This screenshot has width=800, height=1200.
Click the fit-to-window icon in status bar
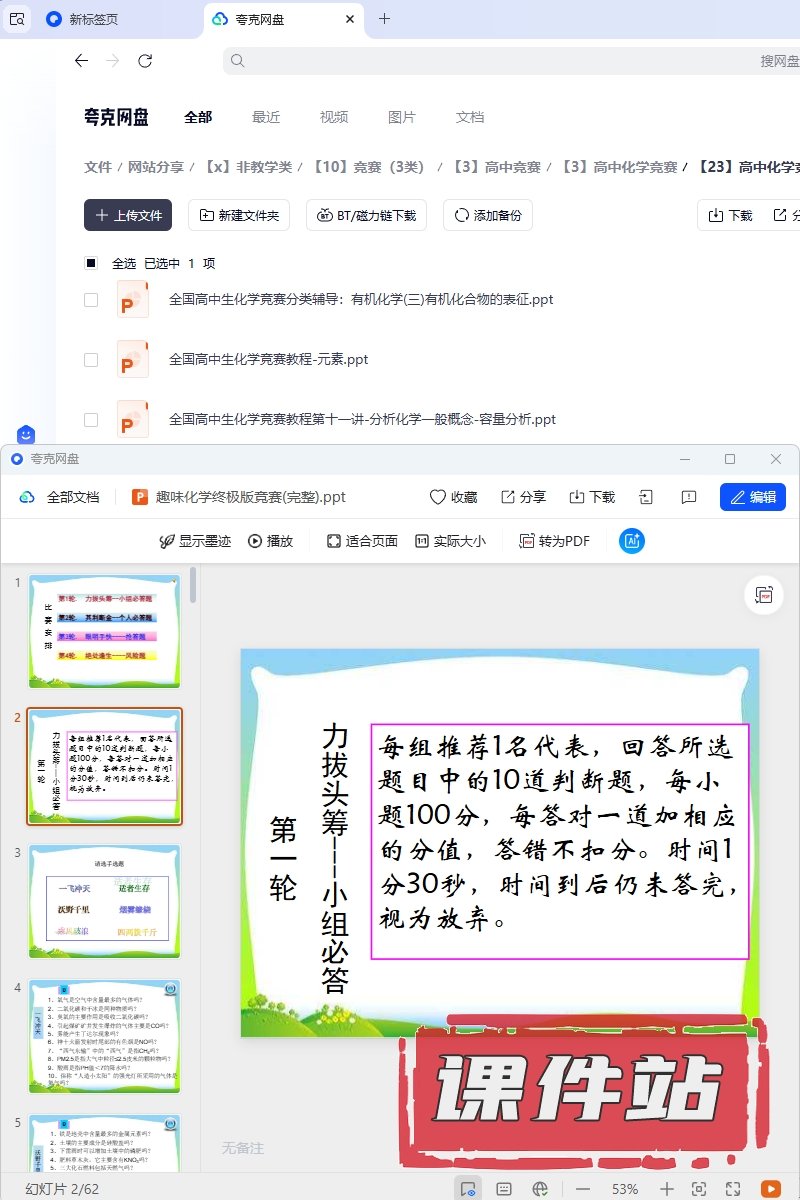pyautogui.click(x=699, y=1189)
